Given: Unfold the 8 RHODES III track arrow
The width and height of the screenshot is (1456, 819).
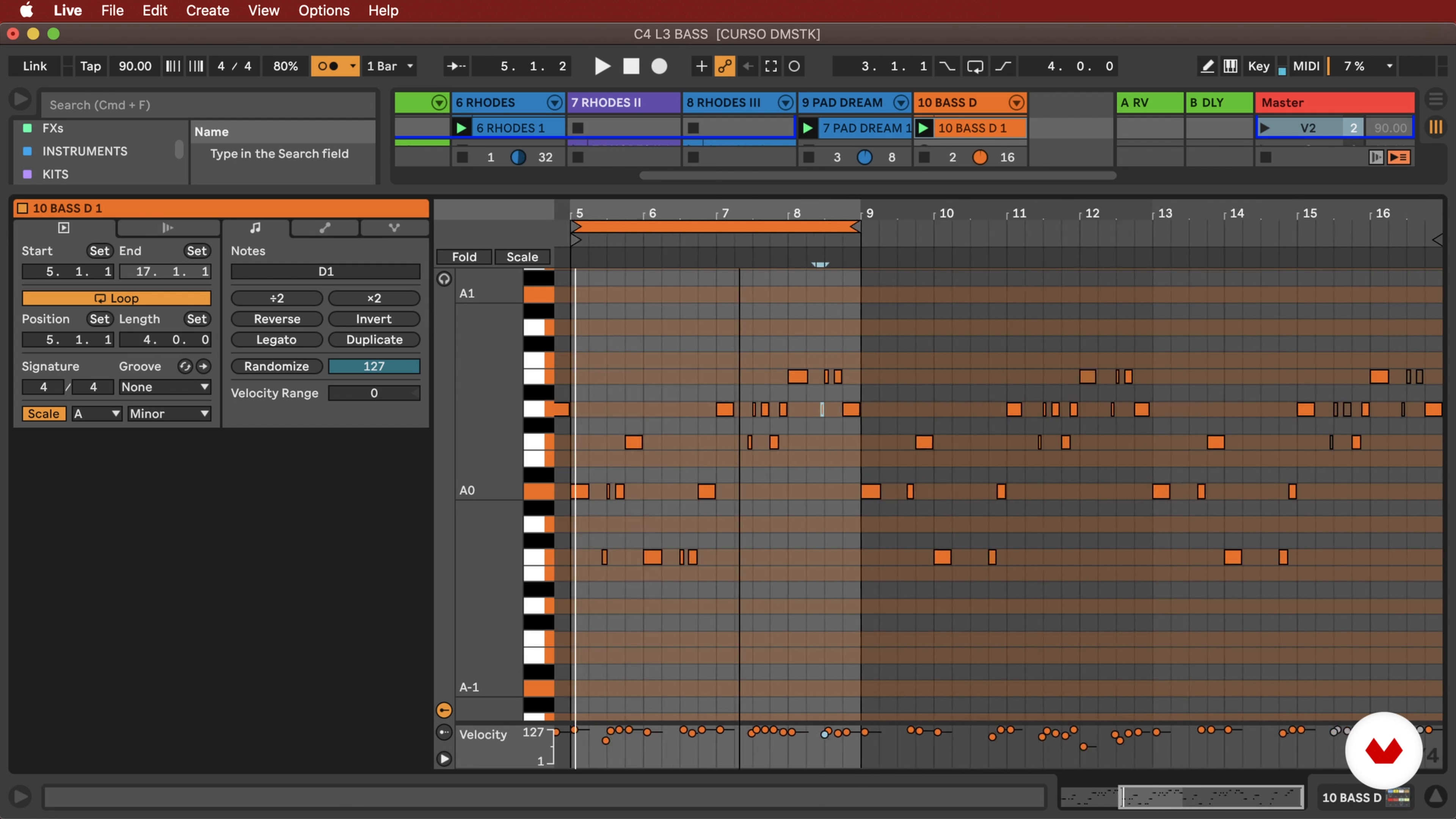Looking at the screenshot, I should 785,103.
